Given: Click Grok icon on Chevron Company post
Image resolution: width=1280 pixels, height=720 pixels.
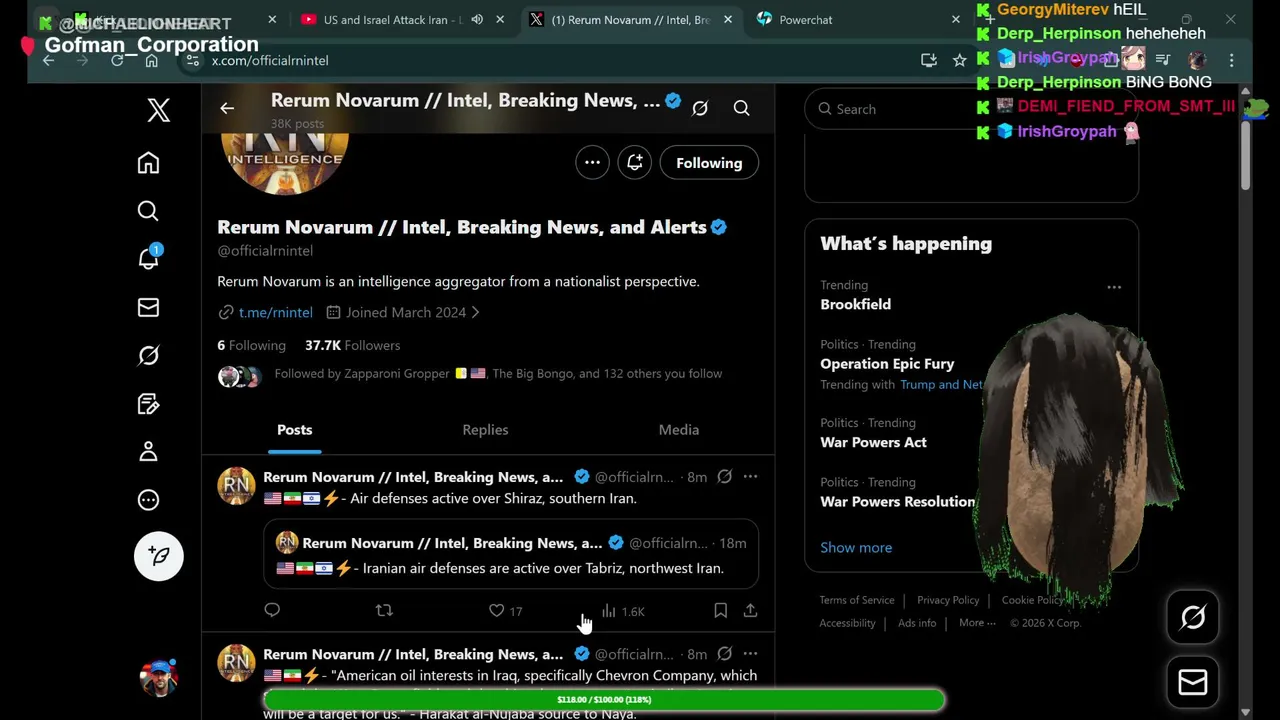Looking at the screenshot, I should (725, 654).
